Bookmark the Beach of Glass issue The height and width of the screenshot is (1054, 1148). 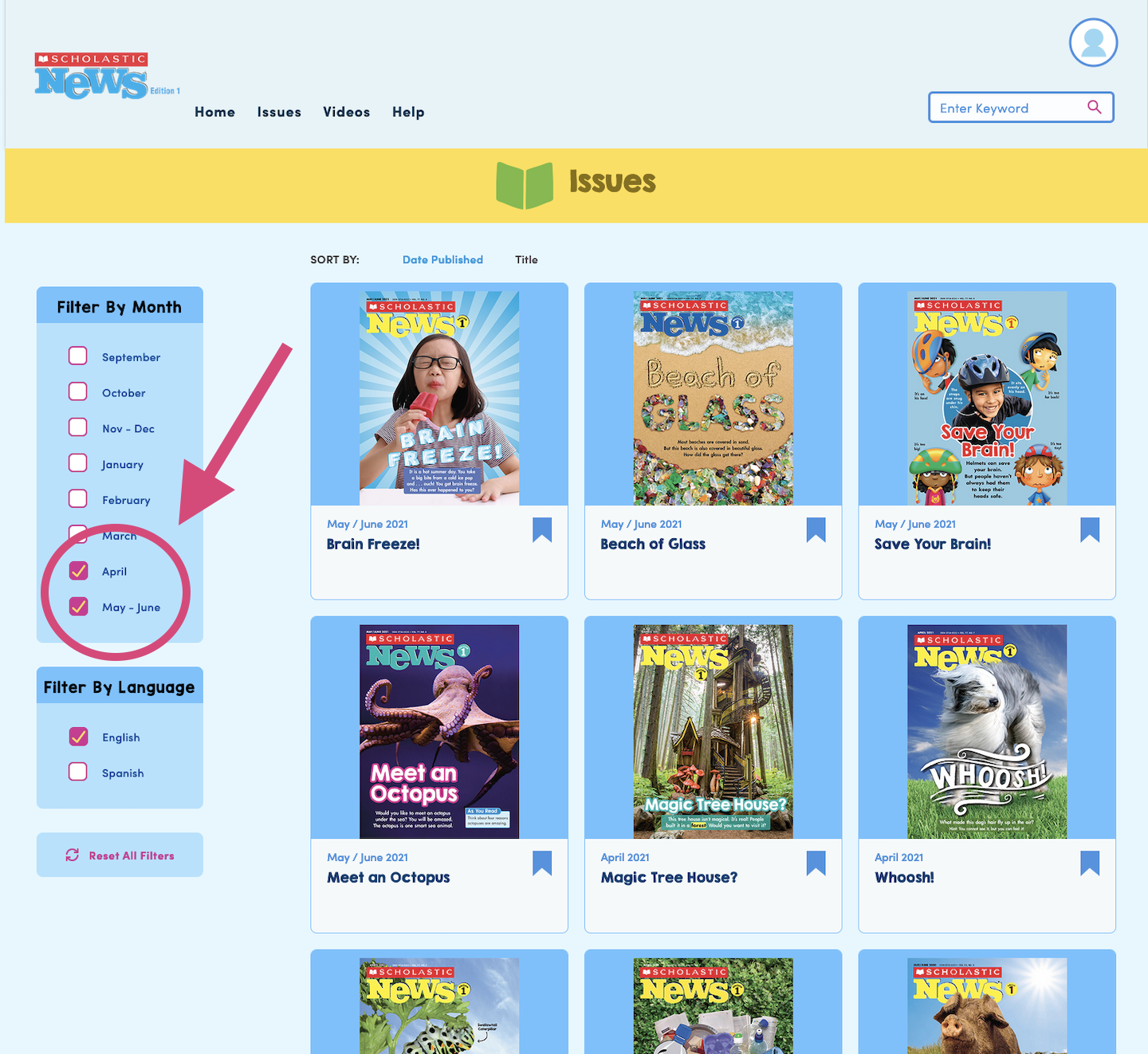(x=816, y=529)
